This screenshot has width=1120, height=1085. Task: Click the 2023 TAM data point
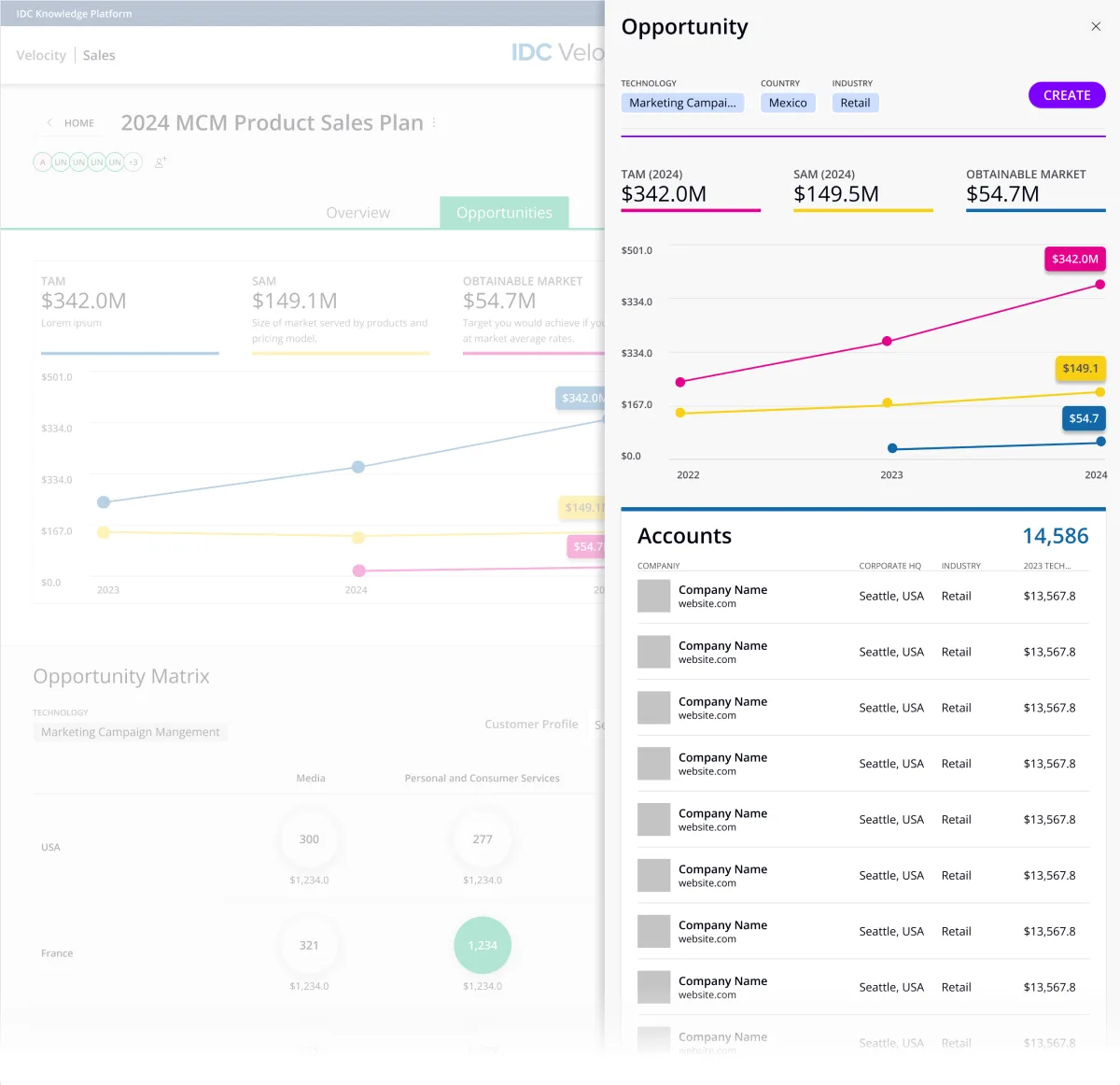click(x=887, y=341)
